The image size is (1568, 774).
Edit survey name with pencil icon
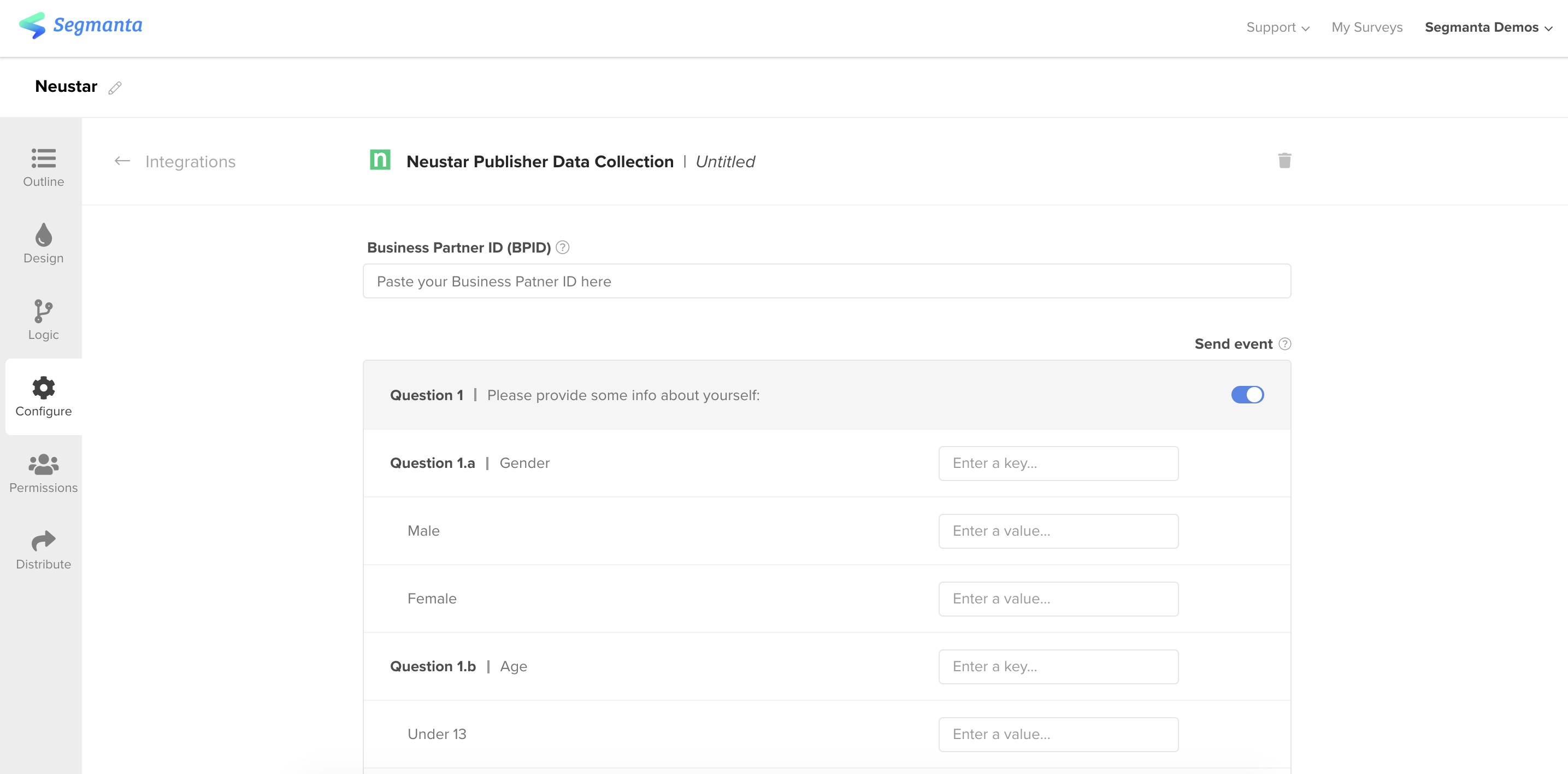pyautogui.click(x=115, y=87)
